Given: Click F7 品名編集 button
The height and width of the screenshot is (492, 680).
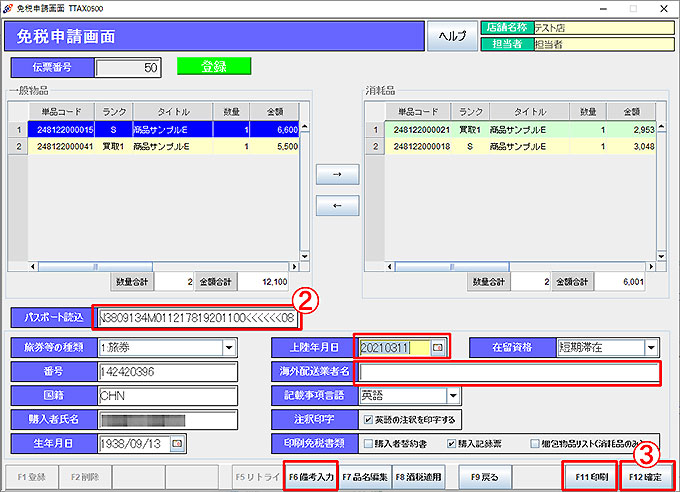Looking at the screenshot, I should point(363,476).
